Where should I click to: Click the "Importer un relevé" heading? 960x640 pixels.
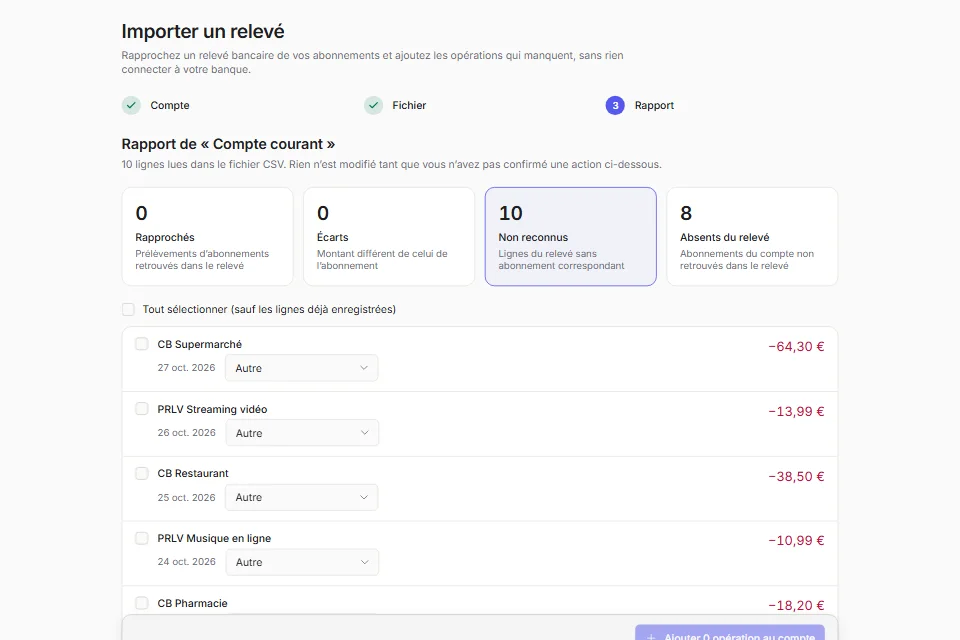203,31
